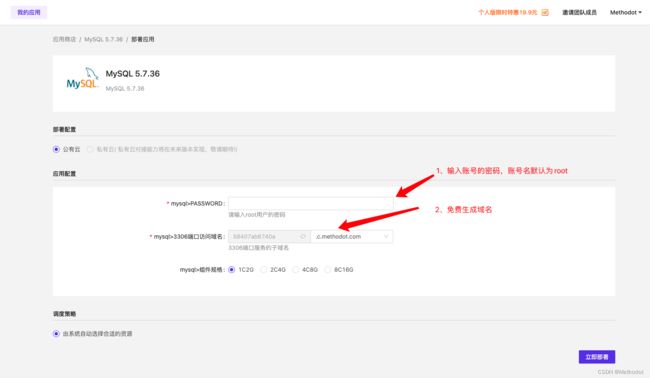Select the 2C4G component spec
Viewport: 650px width, 378px height.
(264, 270)
